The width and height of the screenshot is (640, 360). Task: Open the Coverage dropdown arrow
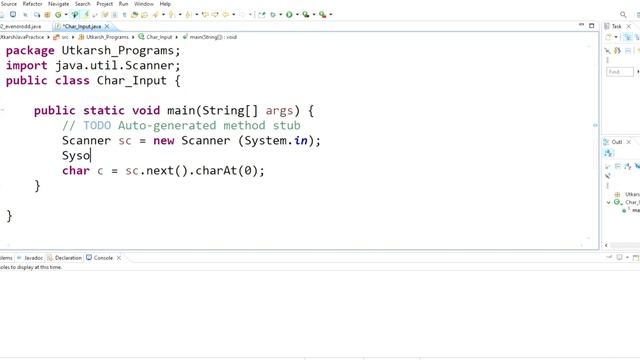point(314,15)
